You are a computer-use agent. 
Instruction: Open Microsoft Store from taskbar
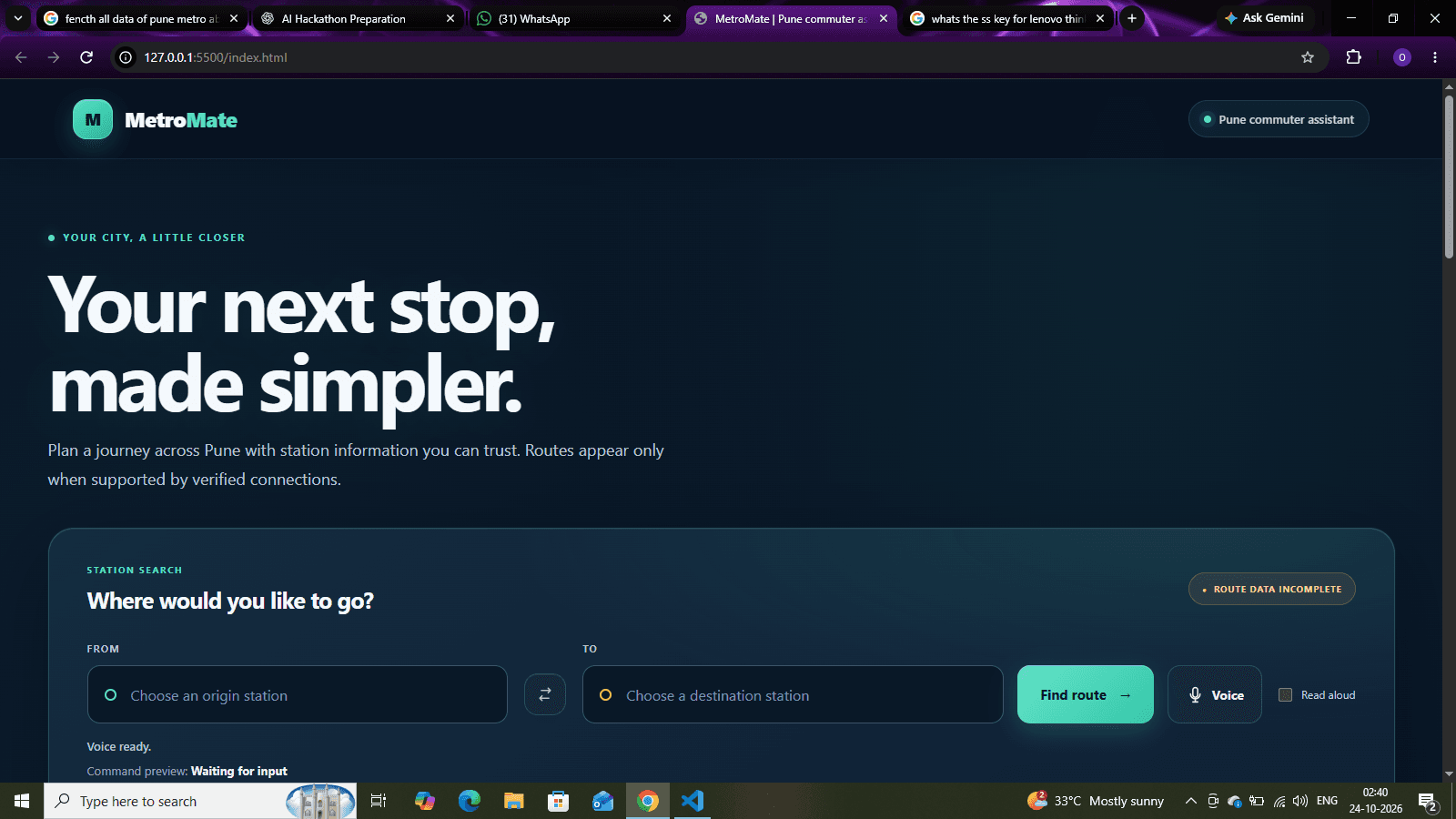[559, 801]
